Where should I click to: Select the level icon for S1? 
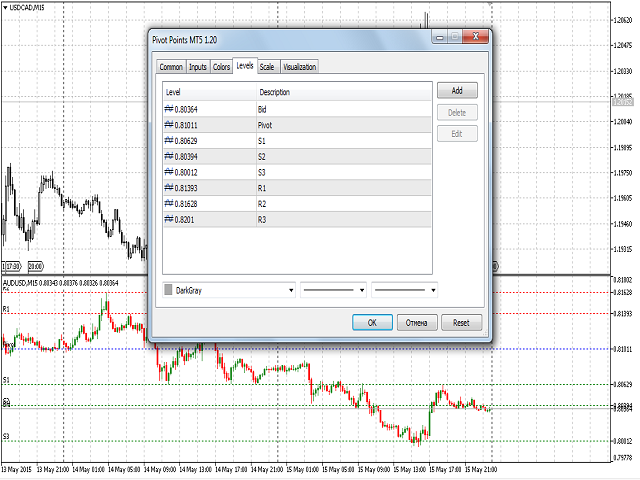pyautogui.click(x=169, y=141)
